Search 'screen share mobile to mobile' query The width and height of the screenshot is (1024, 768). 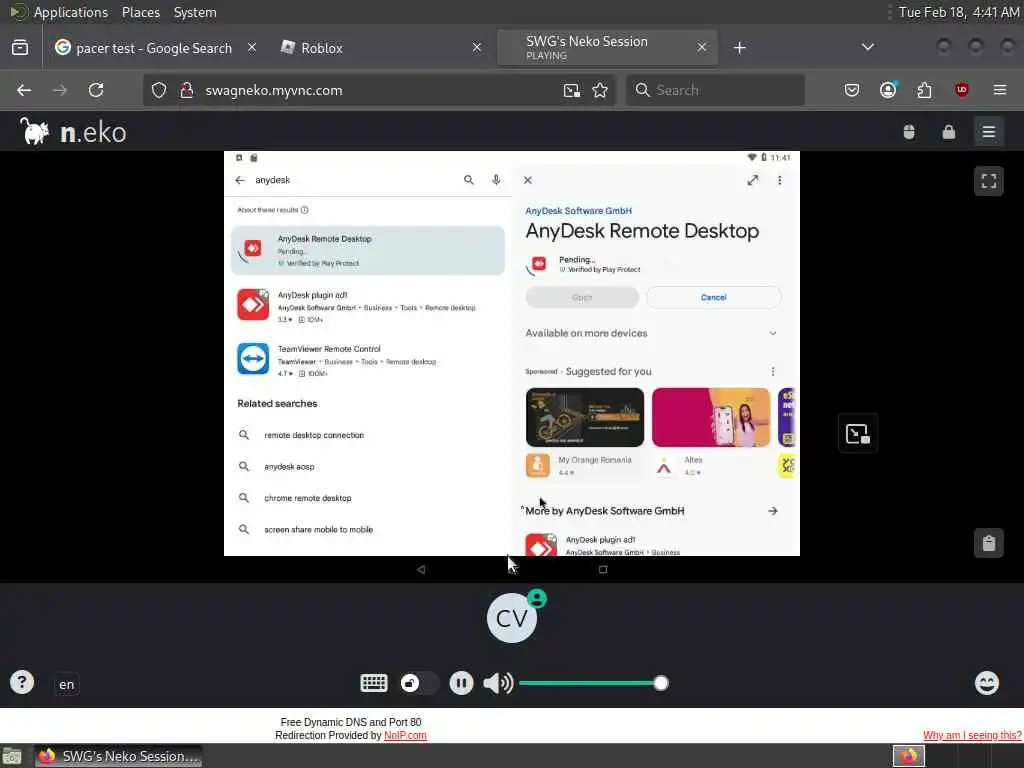coord(318,530)
